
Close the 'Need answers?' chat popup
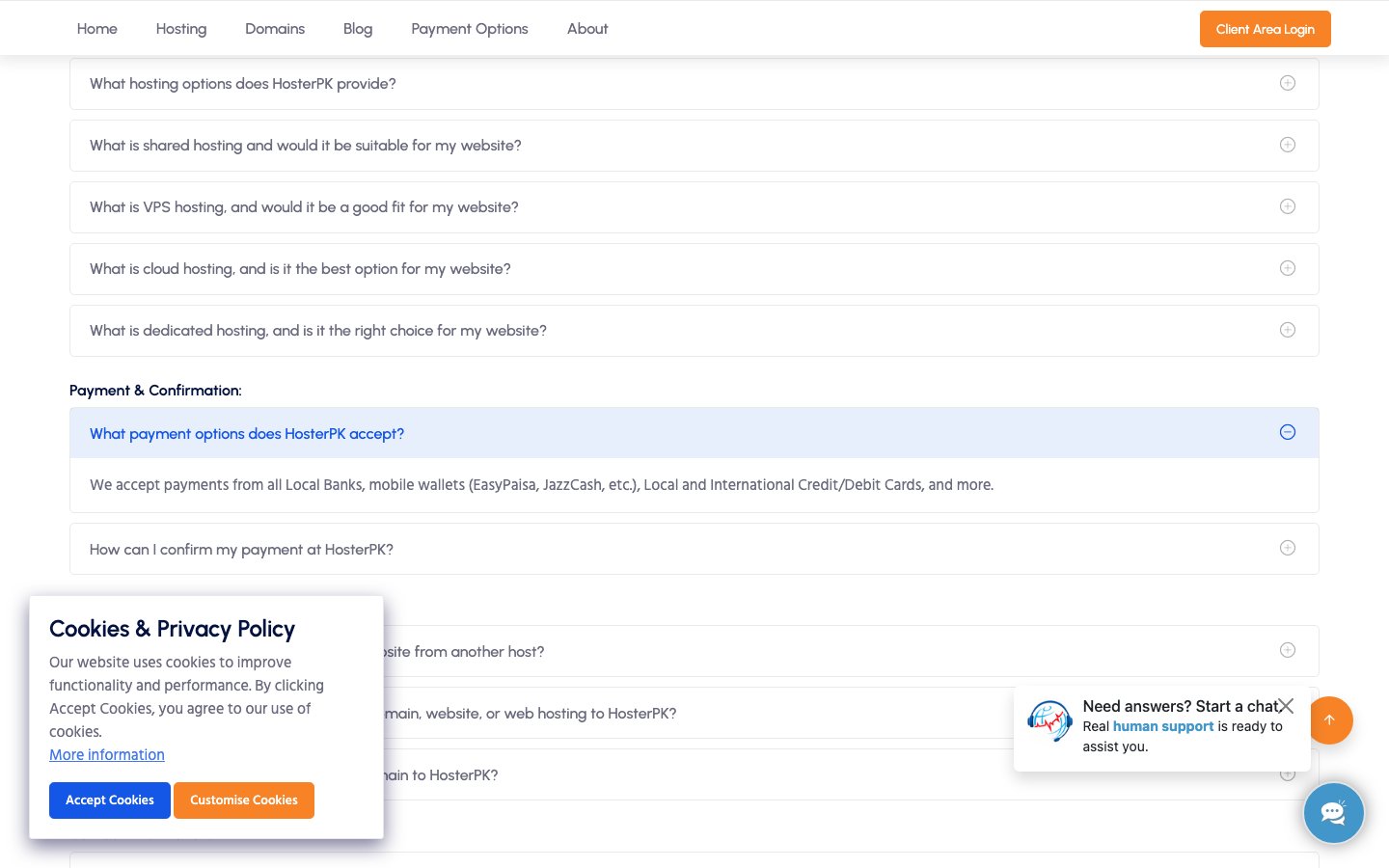(1286, 706)
